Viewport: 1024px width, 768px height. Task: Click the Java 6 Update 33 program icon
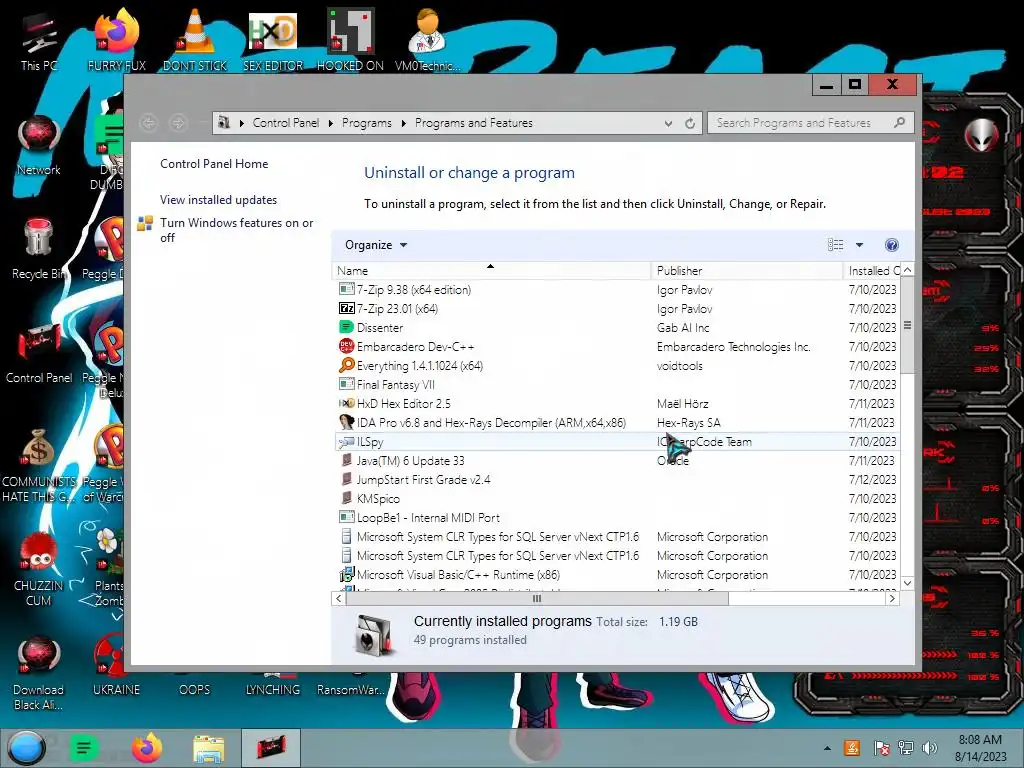346,460
